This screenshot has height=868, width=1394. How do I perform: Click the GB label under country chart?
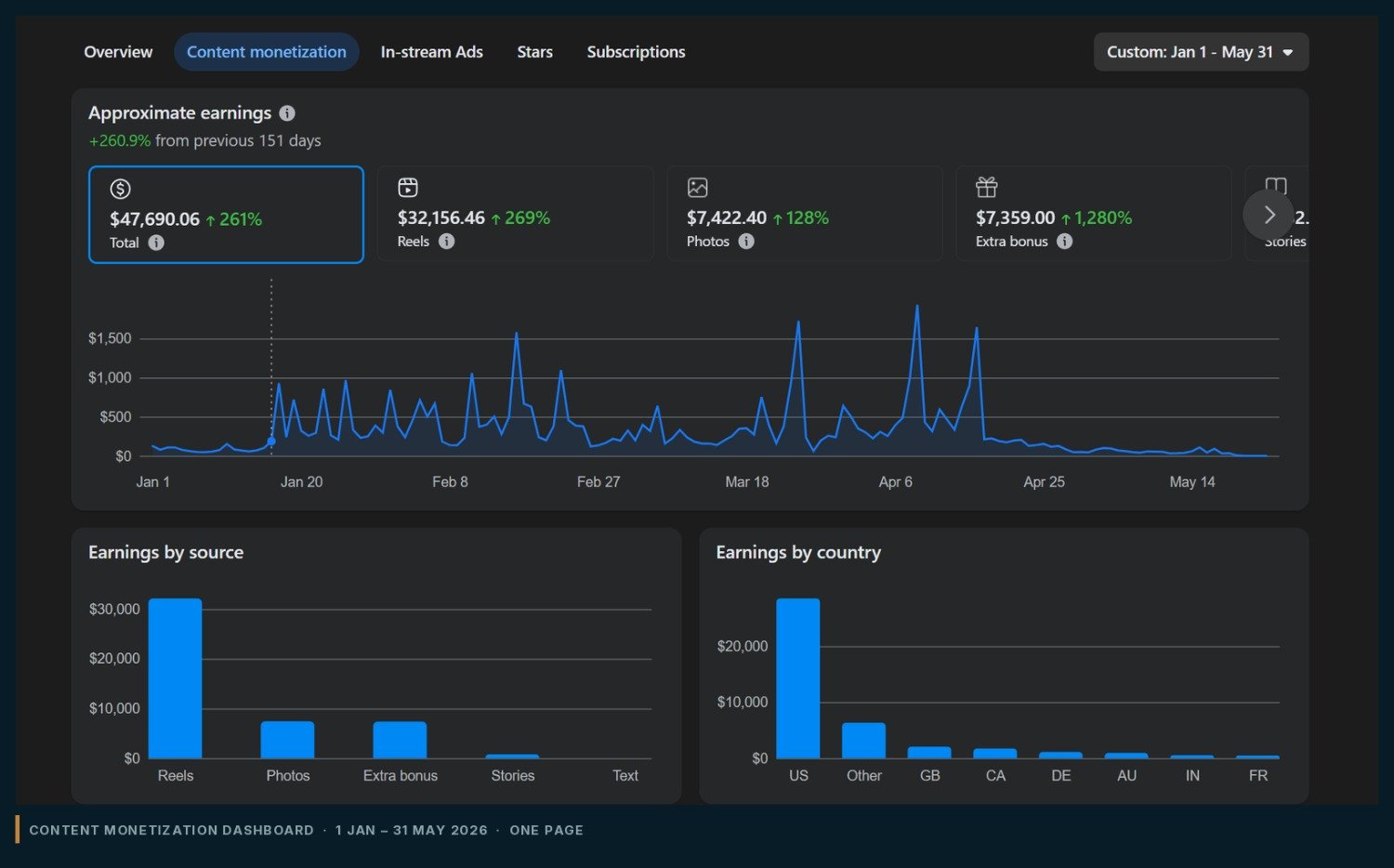[930, 776]
